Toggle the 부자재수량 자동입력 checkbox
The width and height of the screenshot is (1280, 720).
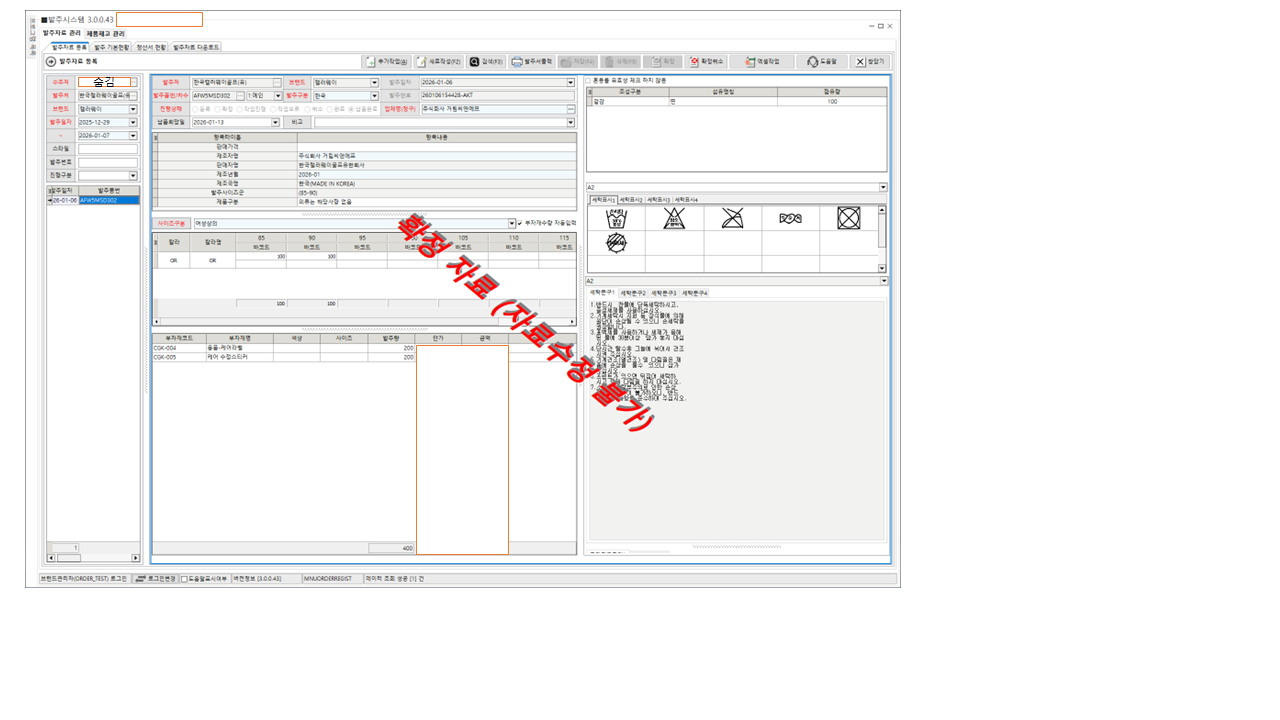[519, 223]
